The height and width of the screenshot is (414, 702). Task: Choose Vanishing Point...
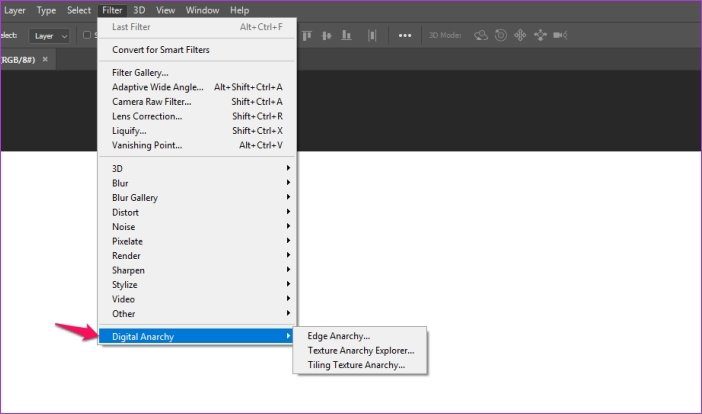point(197,145)
